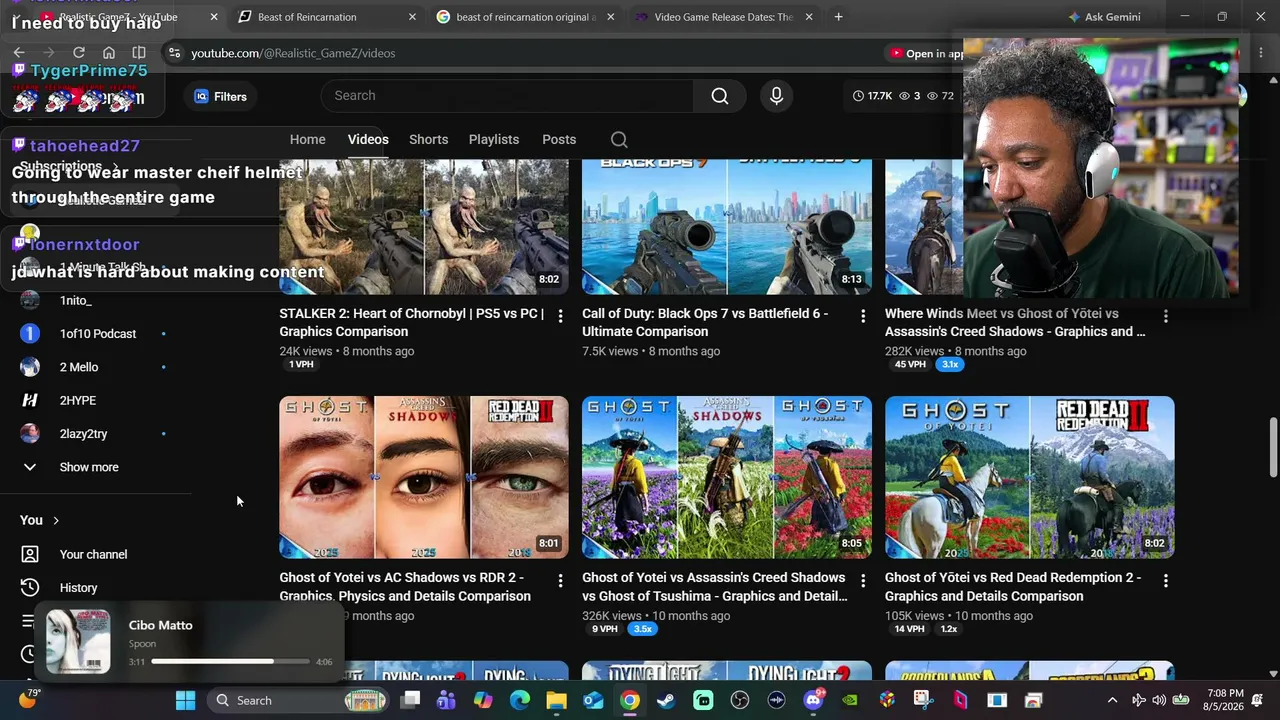Expand Show more subscriptions

coord(89,467)
